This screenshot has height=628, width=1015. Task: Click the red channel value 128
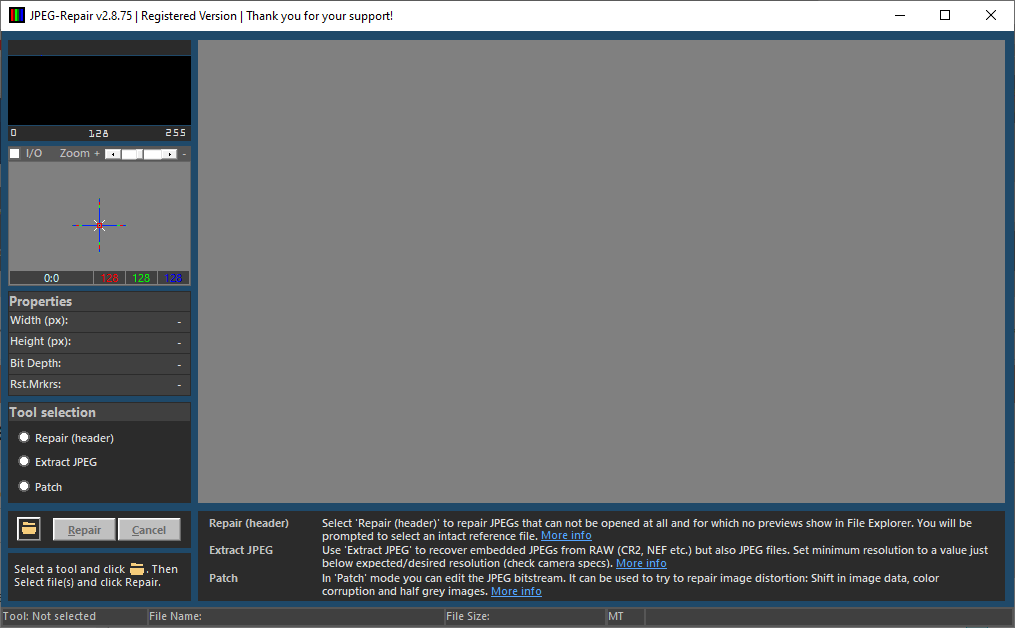(x=110, y=278)
